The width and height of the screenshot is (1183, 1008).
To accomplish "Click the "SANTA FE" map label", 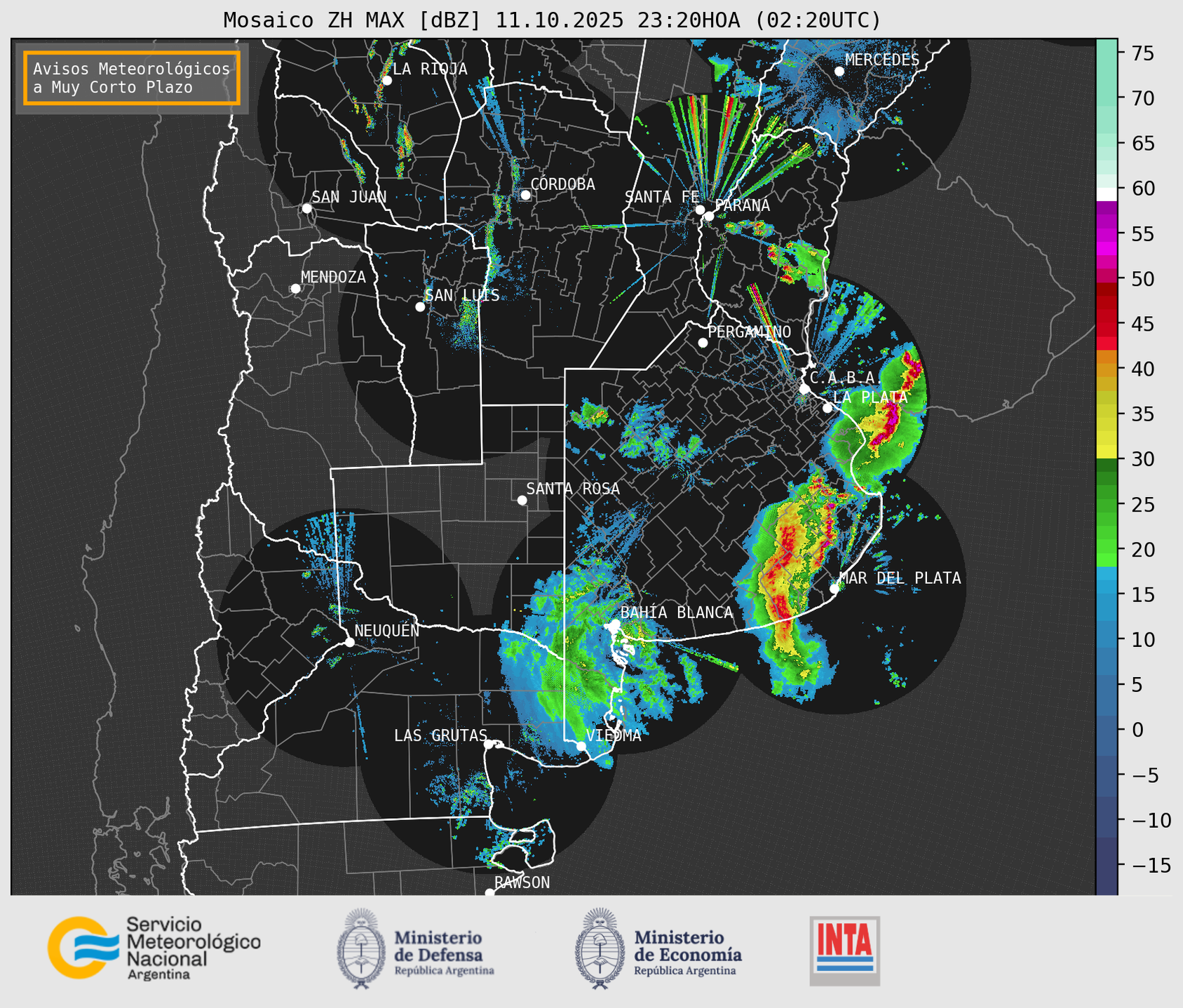I will click(662, 197).
